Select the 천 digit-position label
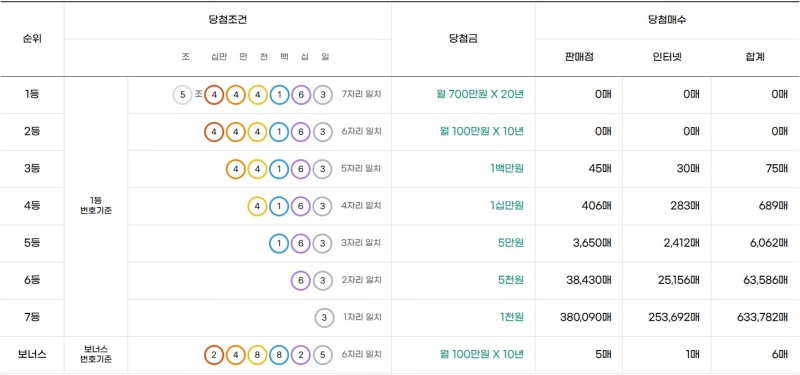The height and width of the screenshot is (375, 800). pyautogui.click(x=263, y=57)
